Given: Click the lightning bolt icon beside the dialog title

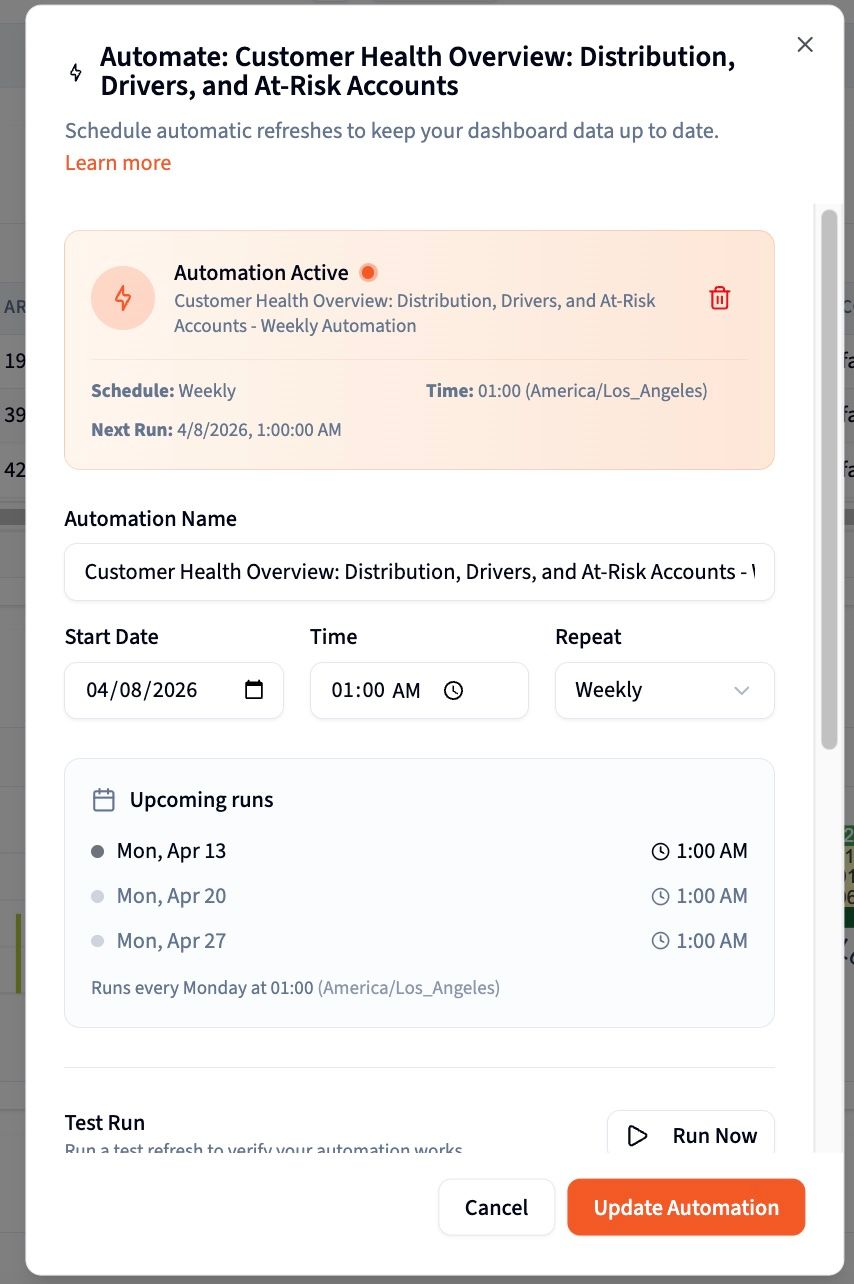Looking at the screenshot, I should coord(75,72).
